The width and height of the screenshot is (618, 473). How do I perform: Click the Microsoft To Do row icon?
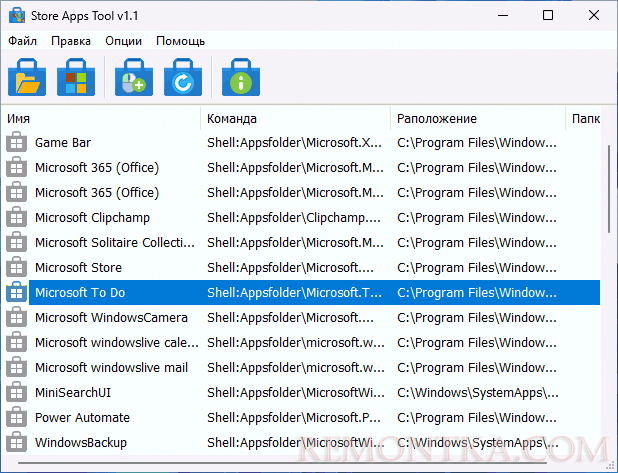click(17, 292)
